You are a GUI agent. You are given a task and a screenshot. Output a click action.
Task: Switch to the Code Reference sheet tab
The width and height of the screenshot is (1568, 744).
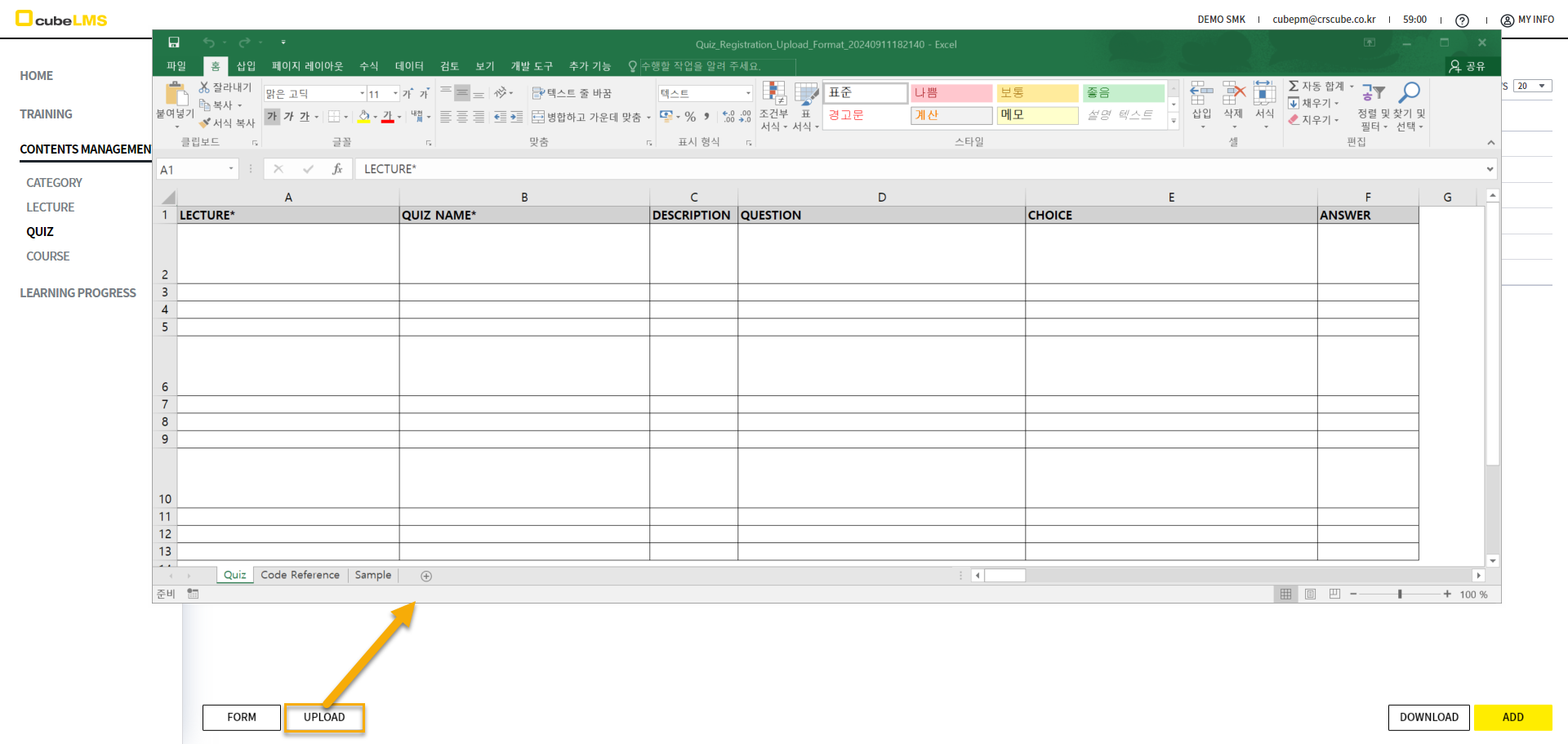click(x=300, y=575)
